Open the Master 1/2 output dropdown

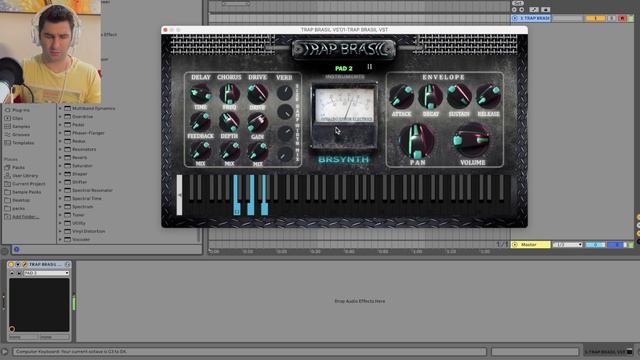point(567,244)
